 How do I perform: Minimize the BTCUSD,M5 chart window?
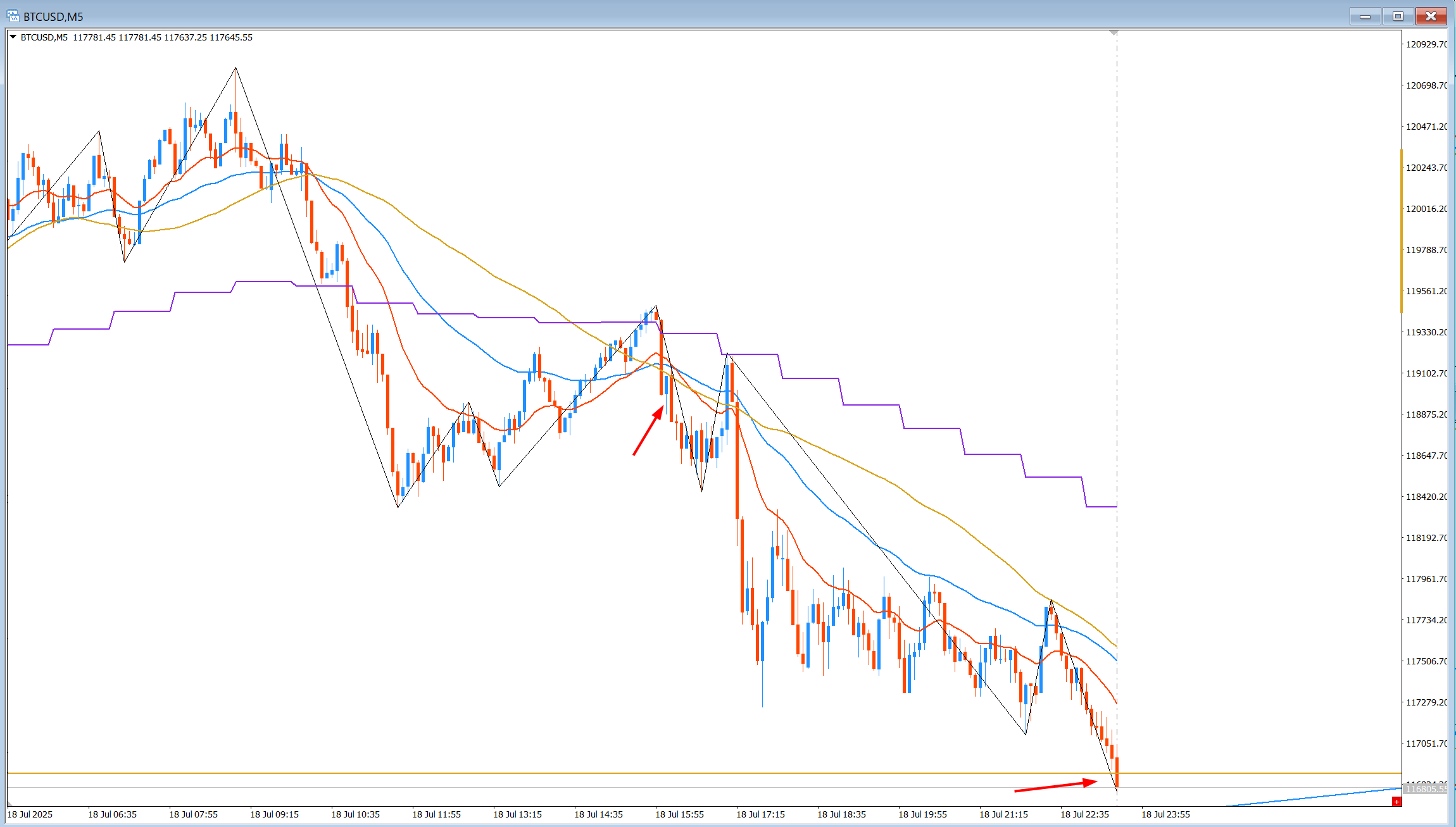1365,16
